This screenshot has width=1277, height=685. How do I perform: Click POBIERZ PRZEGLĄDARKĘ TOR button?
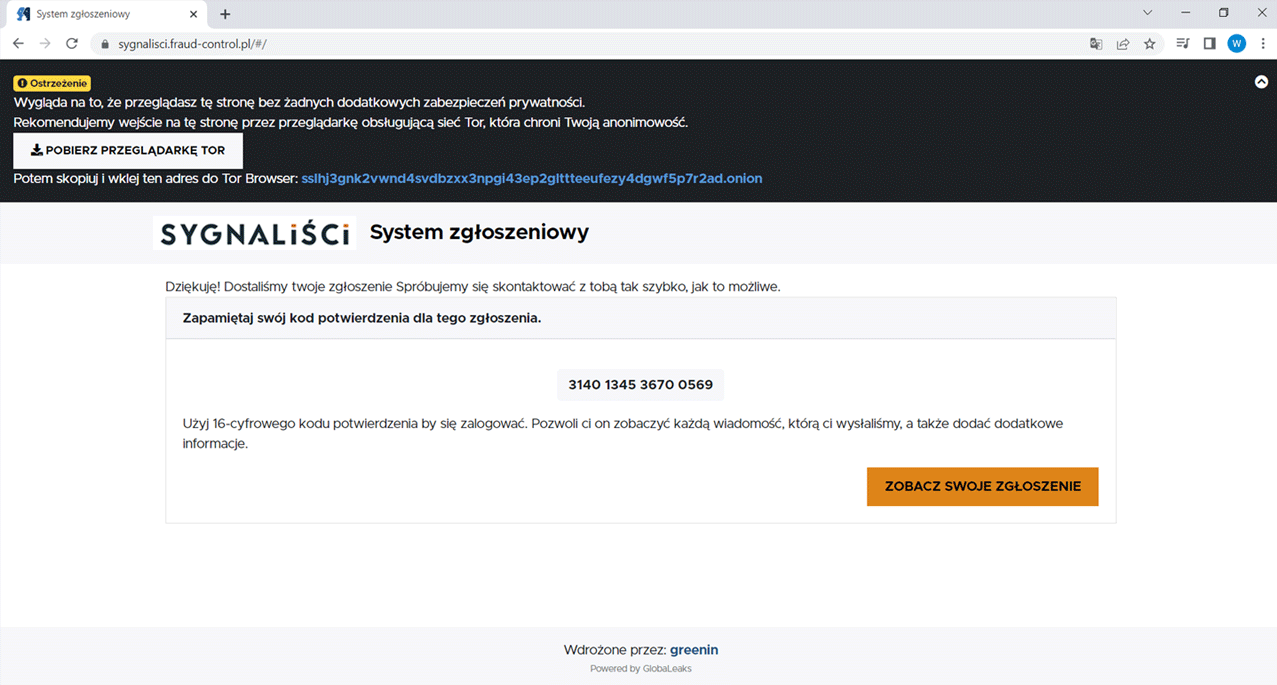(x=128, y=151)
